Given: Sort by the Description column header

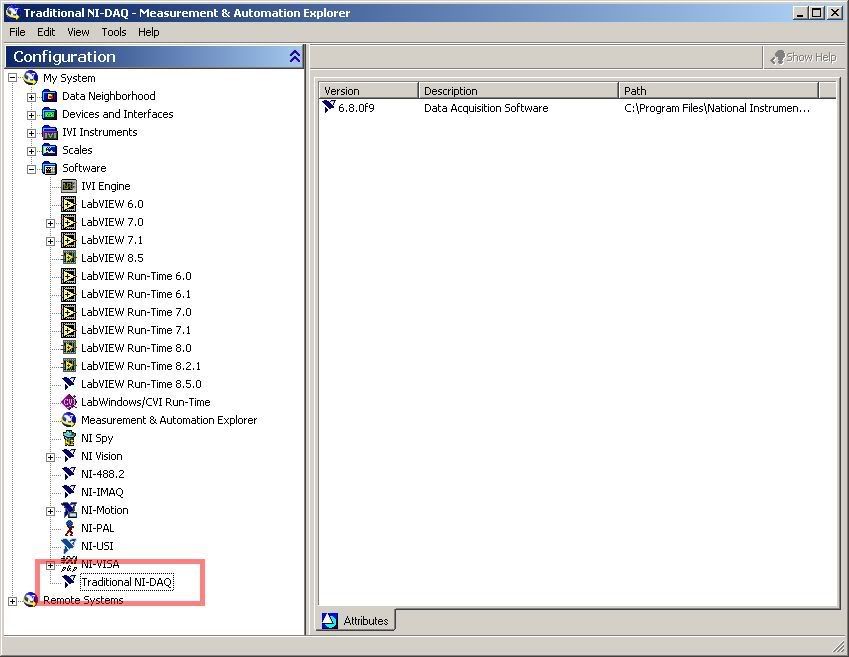Looking at the screenshot, I should [518, 90].
